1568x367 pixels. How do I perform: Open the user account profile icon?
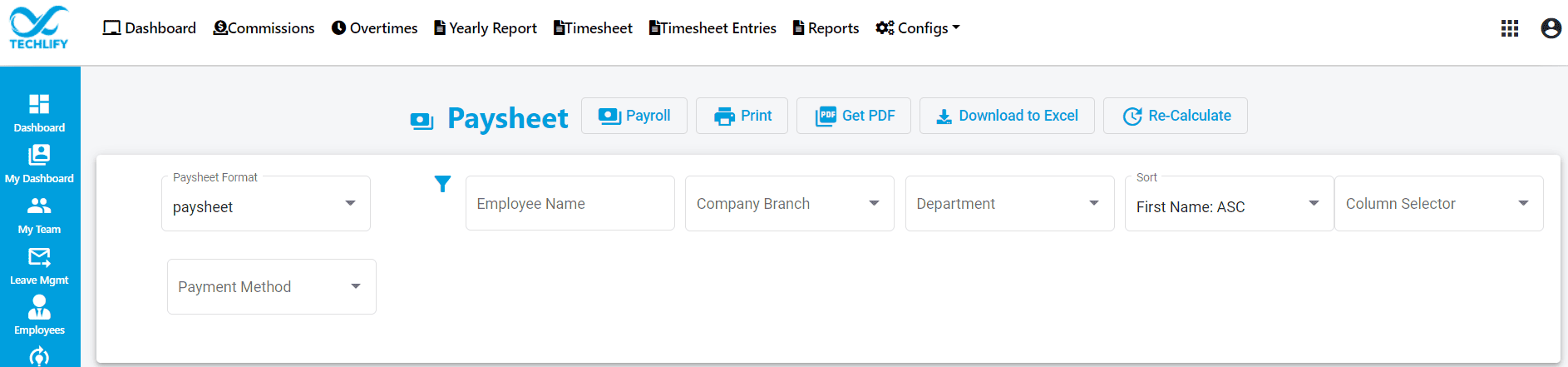tap(1551, 28)
